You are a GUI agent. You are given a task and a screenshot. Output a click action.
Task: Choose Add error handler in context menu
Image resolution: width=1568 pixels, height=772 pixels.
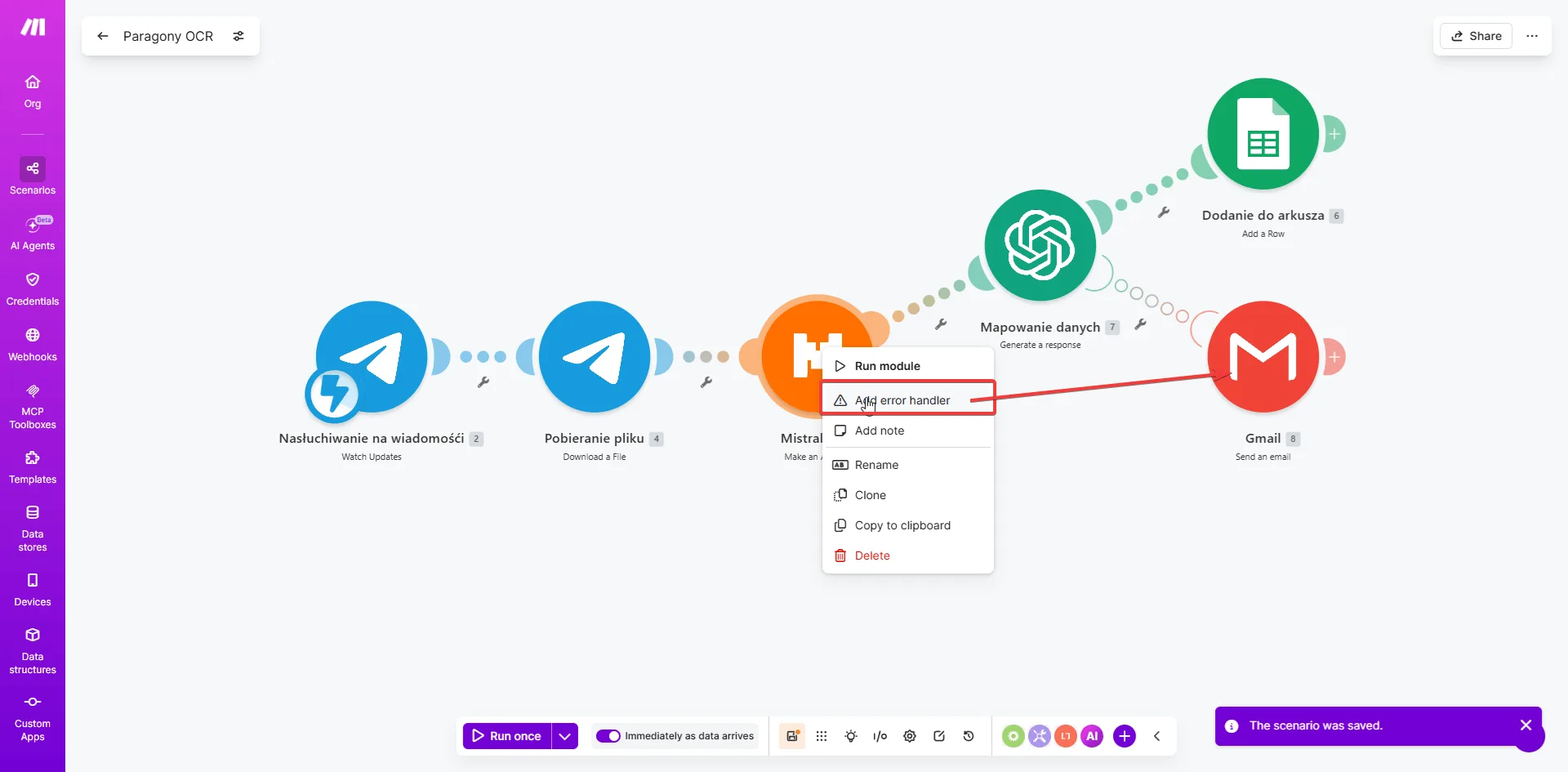point(907,400)
